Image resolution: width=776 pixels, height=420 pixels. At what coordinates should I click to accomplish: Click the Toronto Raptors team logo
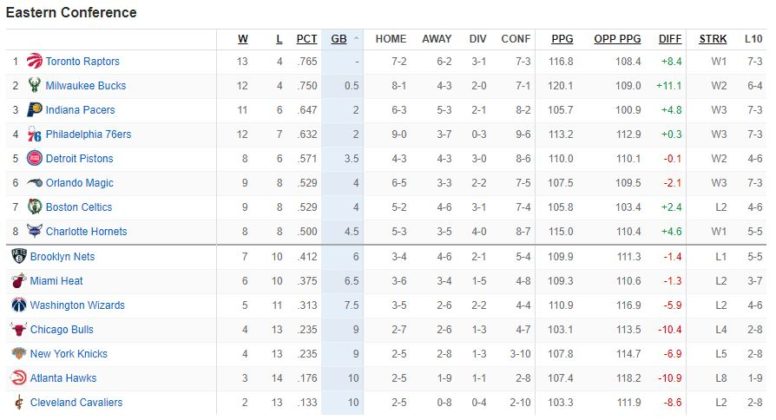(35, 61)
